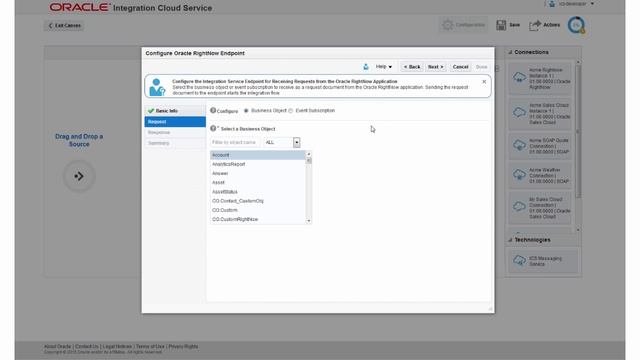Select CO.Contact_CustomObj in the list

(258, 201)
